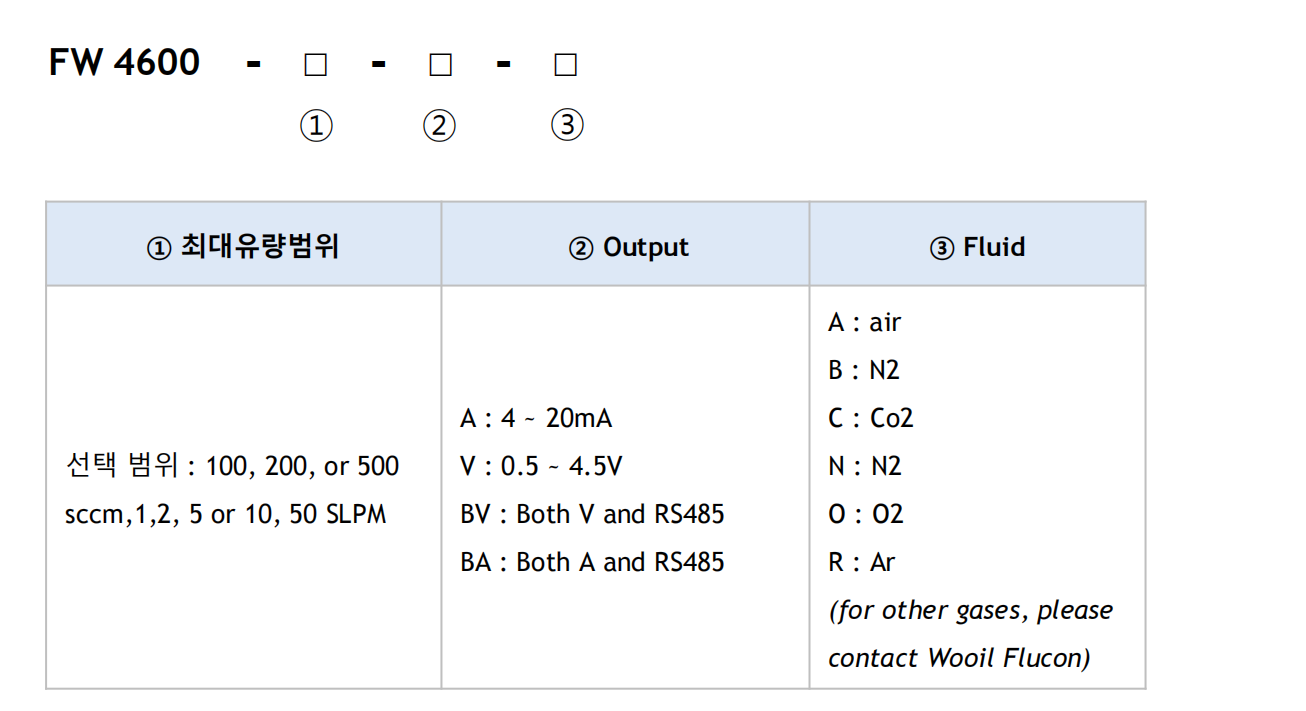Click the Output column header
Viewport: 1306px width, 711px height.
tap(628, 247)
